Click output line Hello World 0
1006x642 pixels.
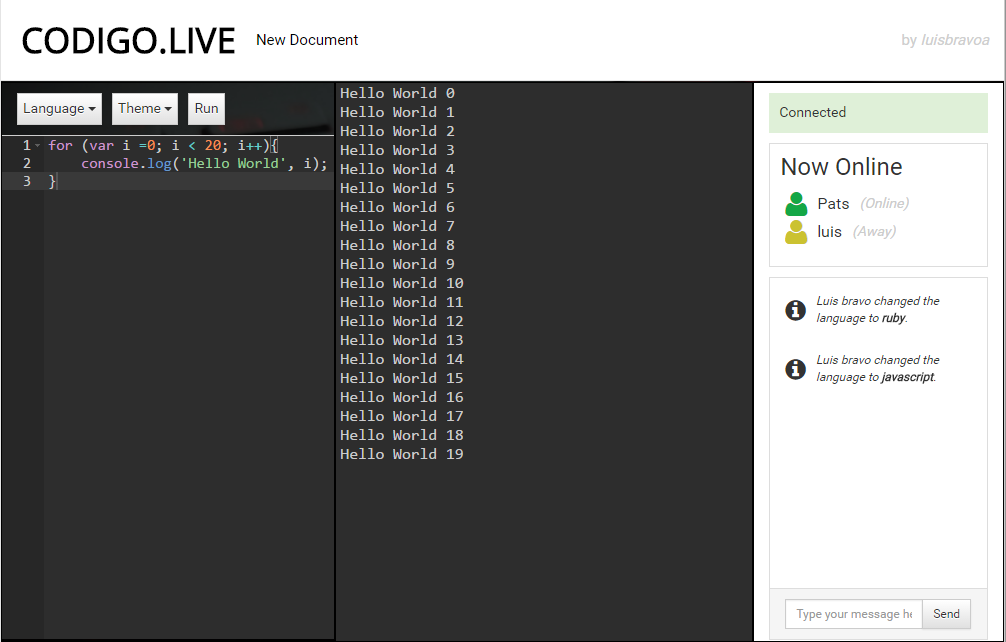tap(397, 94)
